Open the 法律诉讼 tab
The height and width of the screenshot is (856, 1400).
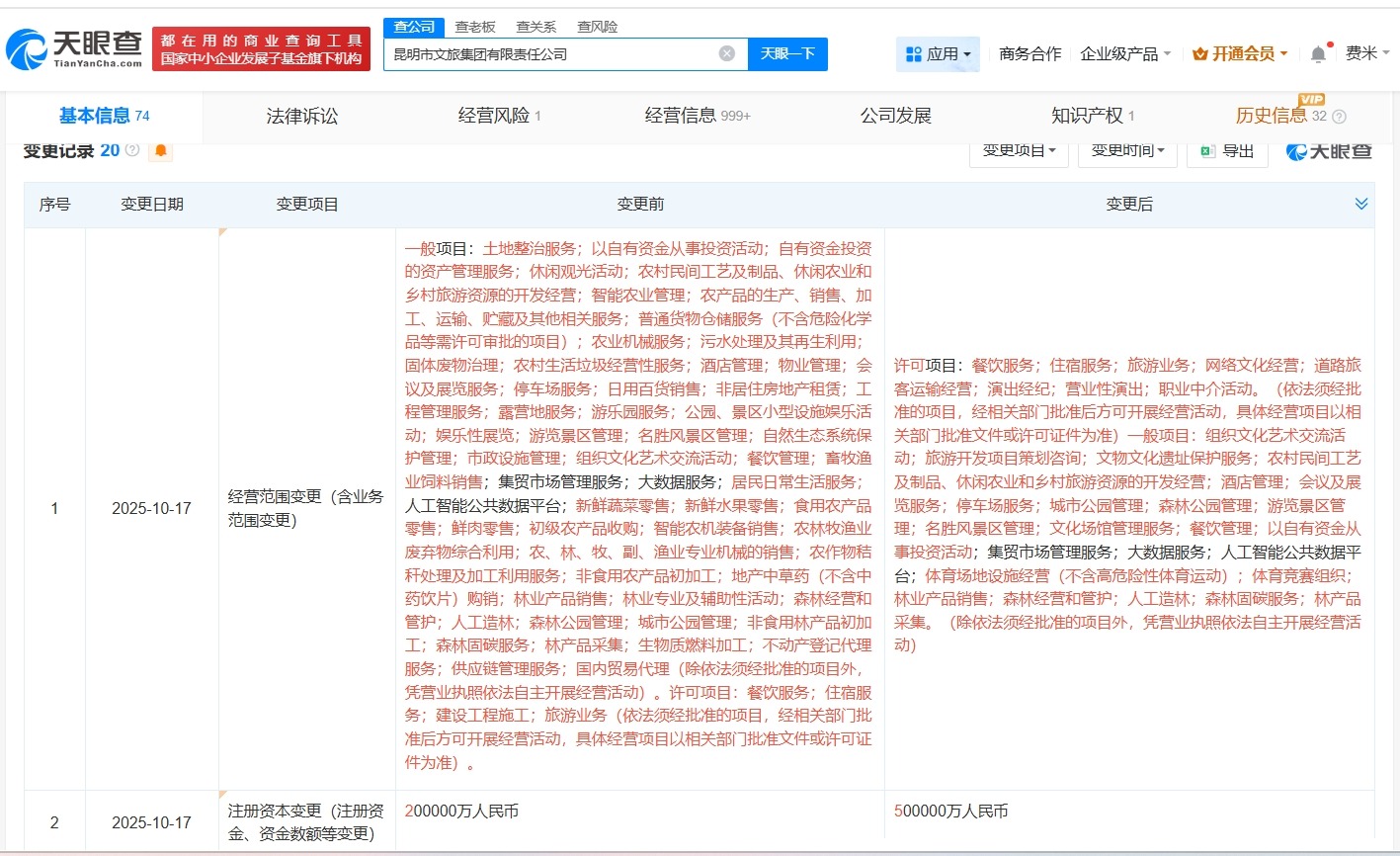[302, 117]
